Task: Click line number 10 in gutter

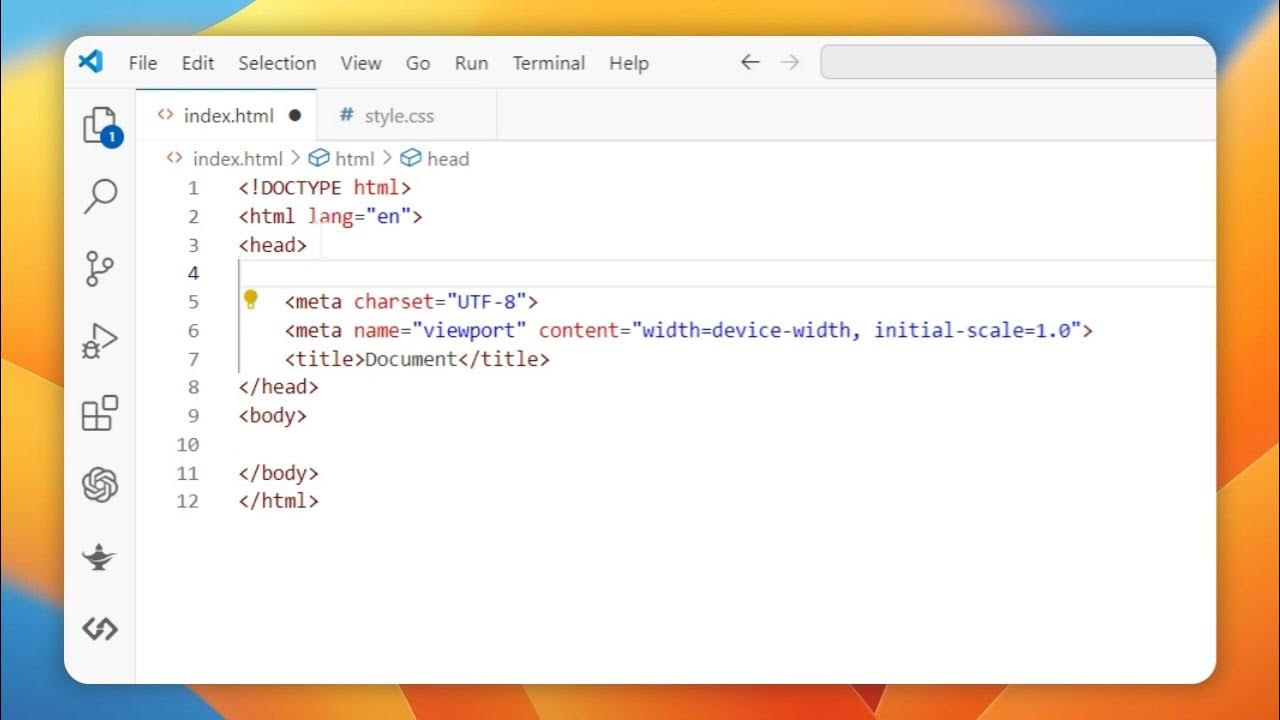Action: [188, 444]
